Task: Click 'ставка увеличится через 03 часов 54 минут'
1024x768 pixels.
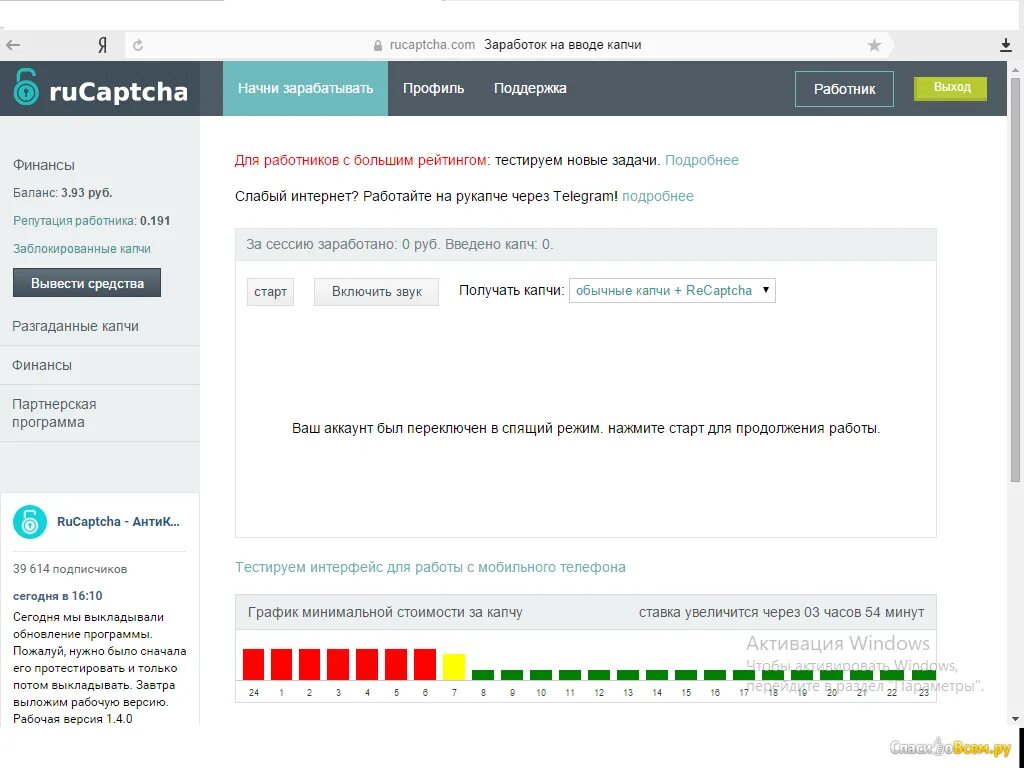Action: coord(781,613)
